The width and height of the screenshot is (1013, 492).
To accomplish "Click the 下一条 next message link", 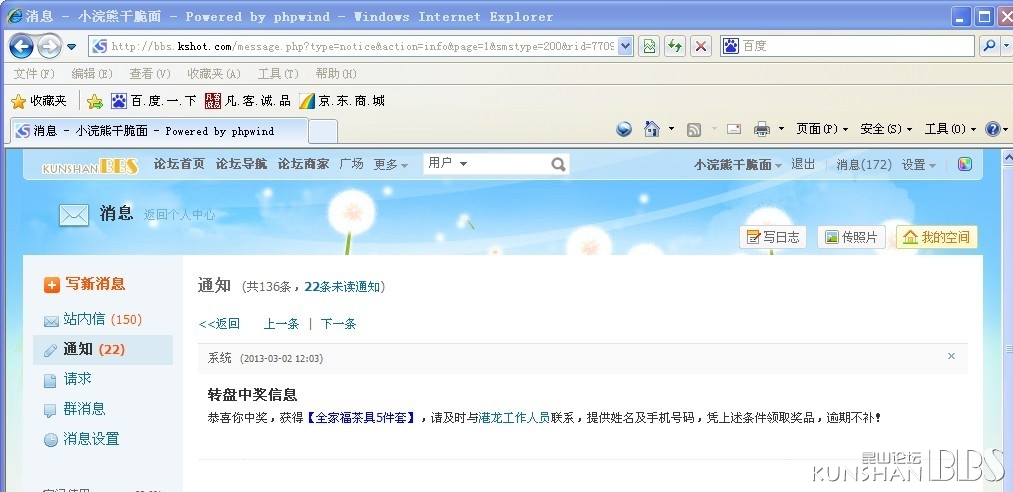I will point(338,324).
